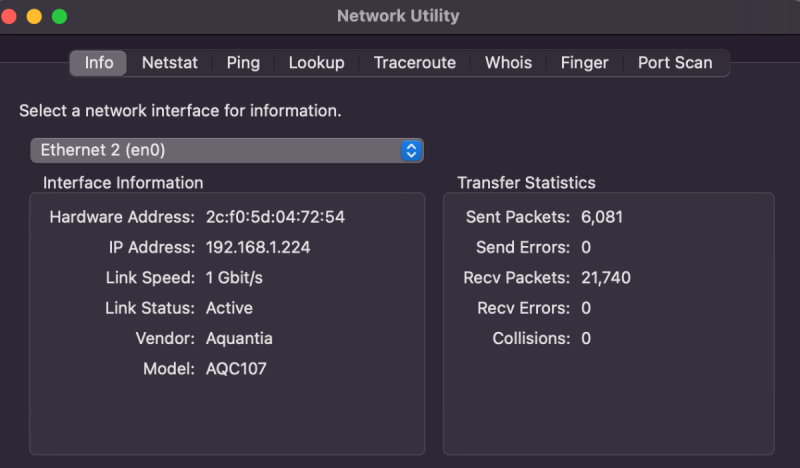This screenshot has height=468, width=800.
Task: Close the Network Utility window
Action: [x=10, y=17]
